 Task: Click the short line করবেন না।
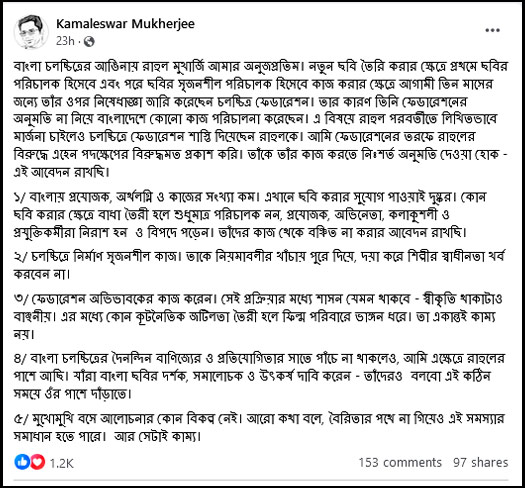42,274
